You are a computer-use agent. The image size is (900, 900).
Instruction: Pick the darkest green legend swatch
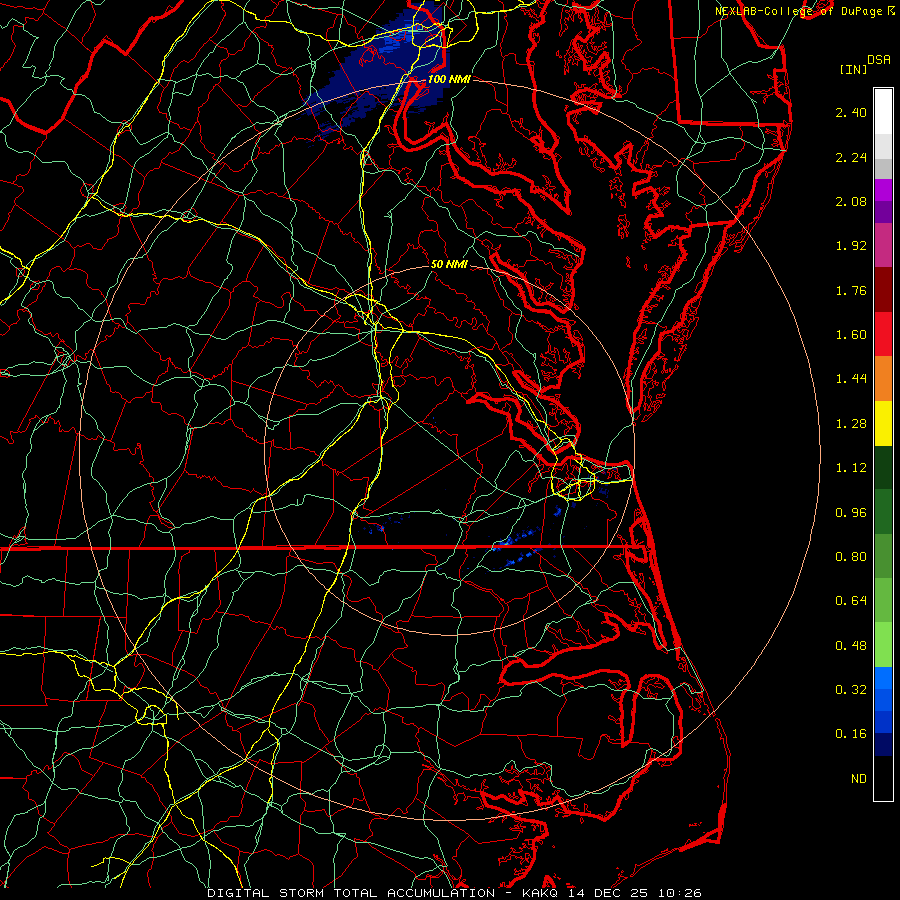tap(883, 468)
